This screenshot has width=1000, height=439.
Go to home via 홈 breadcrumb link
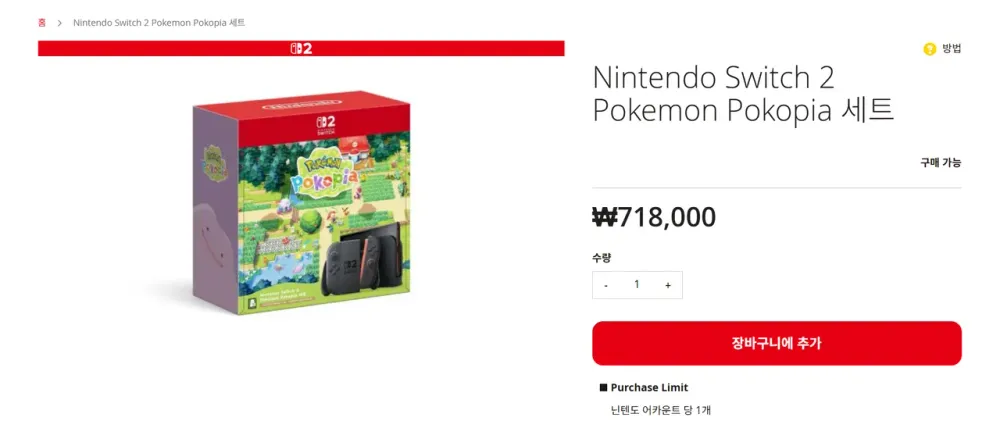click(42, 23)
